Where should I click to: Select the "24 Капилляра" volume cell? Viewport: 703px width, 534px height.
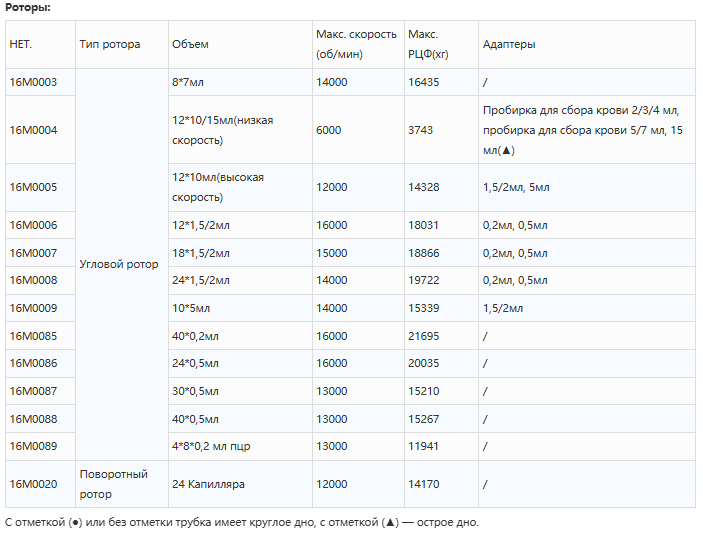point(208,484)
